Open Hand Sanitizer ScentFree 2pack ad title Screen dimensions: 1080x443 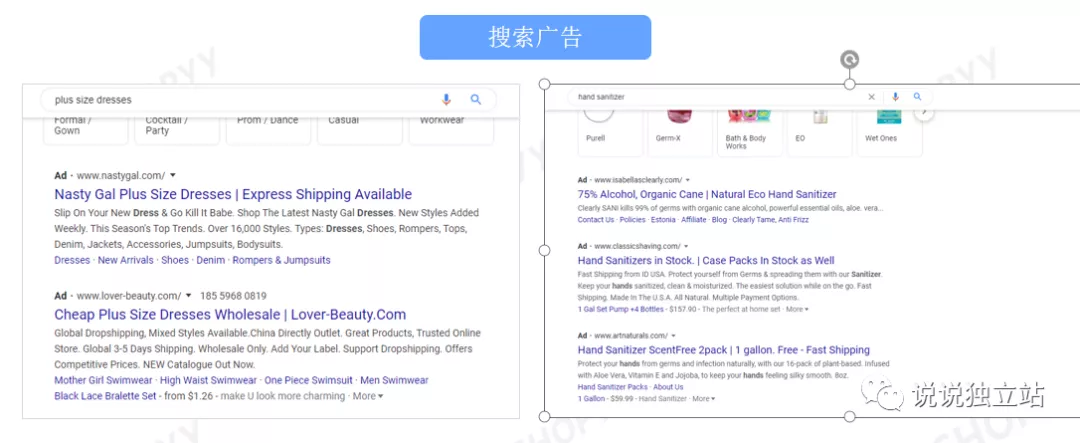tap(723, 350)
